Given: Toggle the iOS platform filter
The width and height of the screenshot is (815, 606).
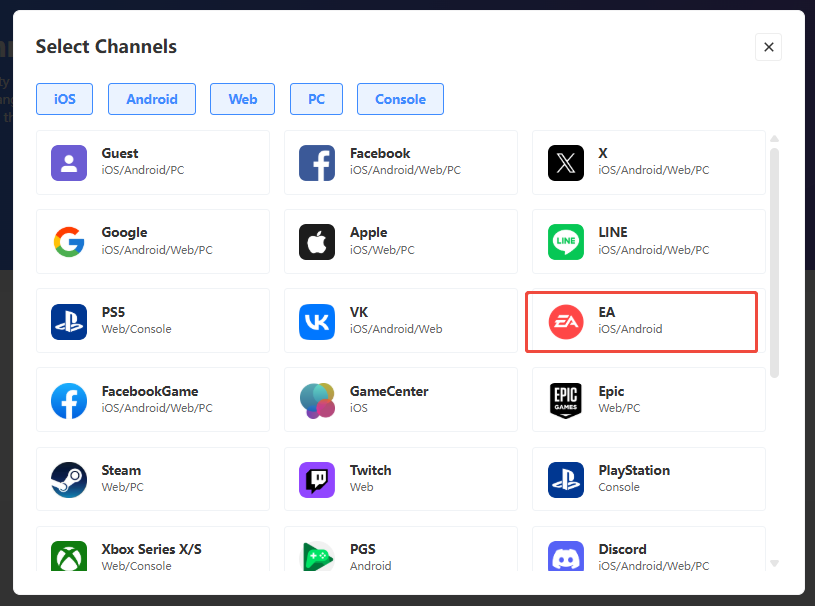Looking at the screenshot, I should (64, 99).
